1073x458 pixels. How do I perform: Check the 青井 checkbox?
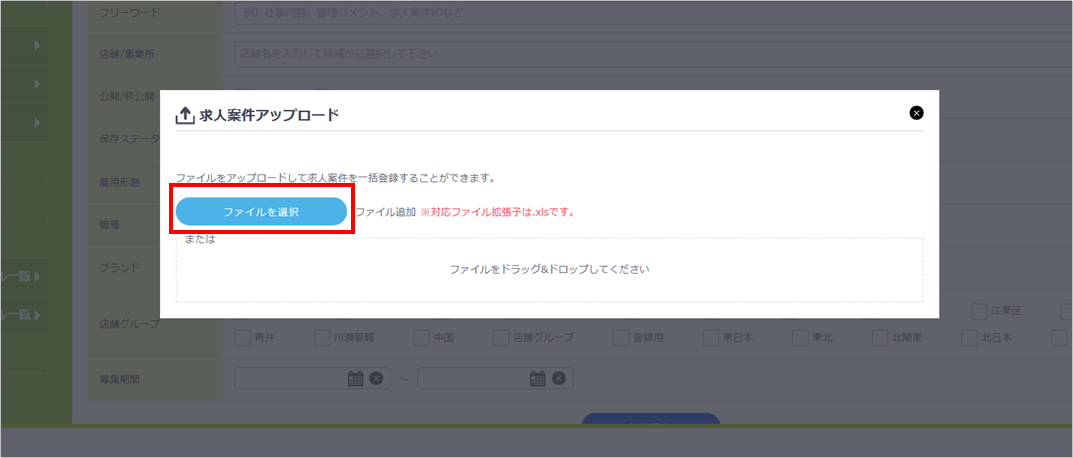coord(243,338)
